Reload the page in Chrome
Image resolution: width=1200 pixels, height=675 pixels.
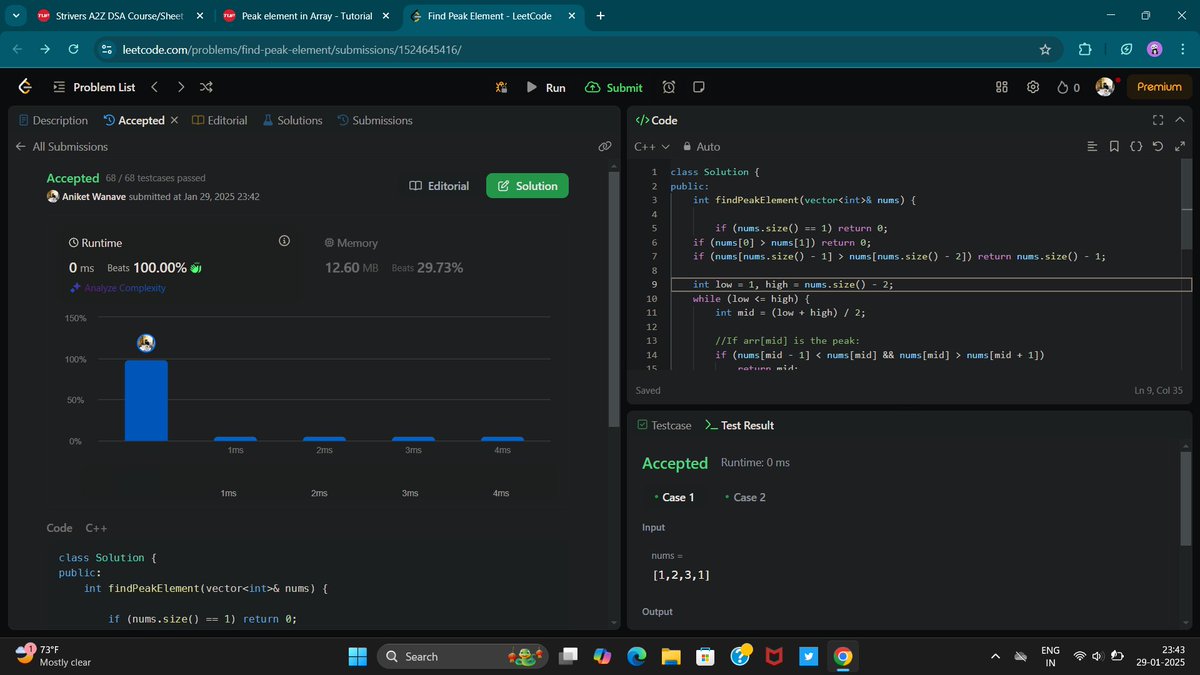point(73,49)
